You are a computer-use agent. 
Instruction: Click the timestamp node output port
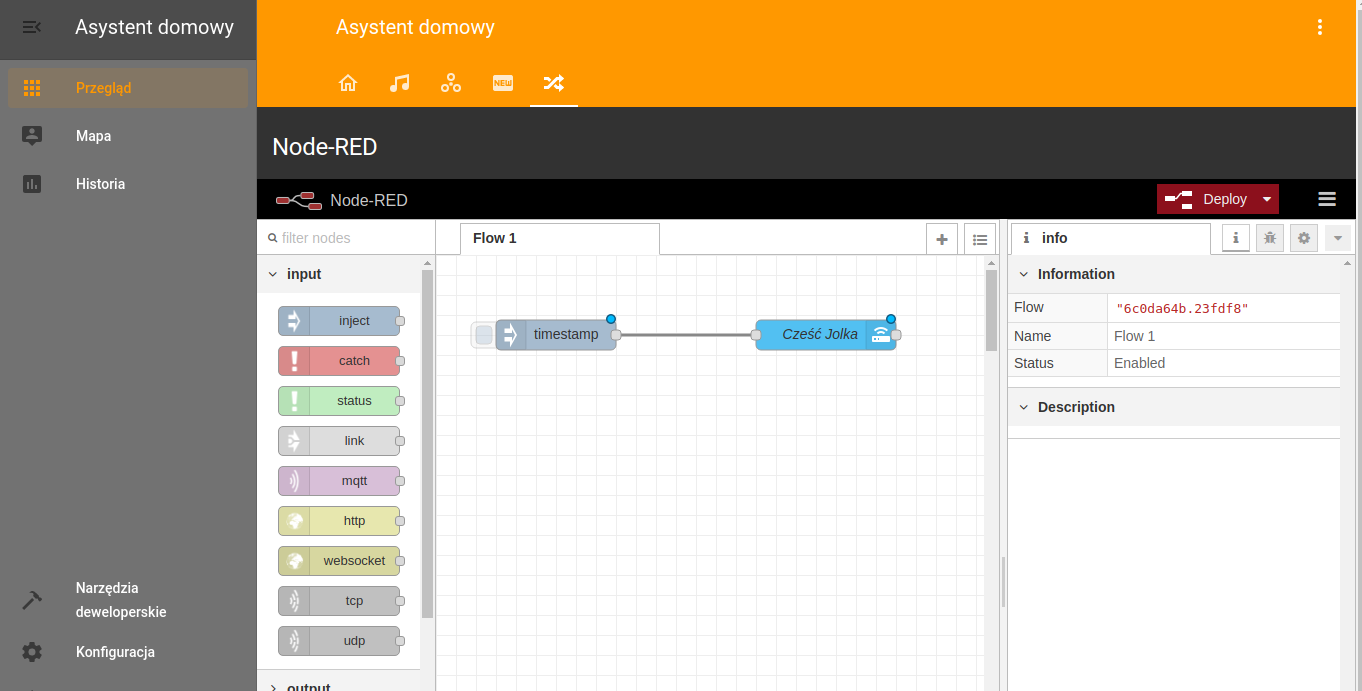coord(616,335)
